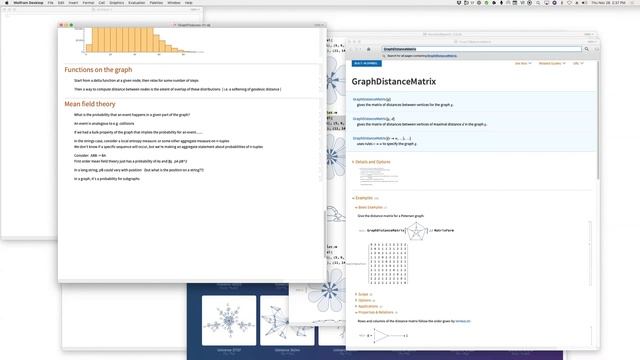Open the Graphics menu
Viewport: 640px width, 360px height.
[x=116, y=2]
